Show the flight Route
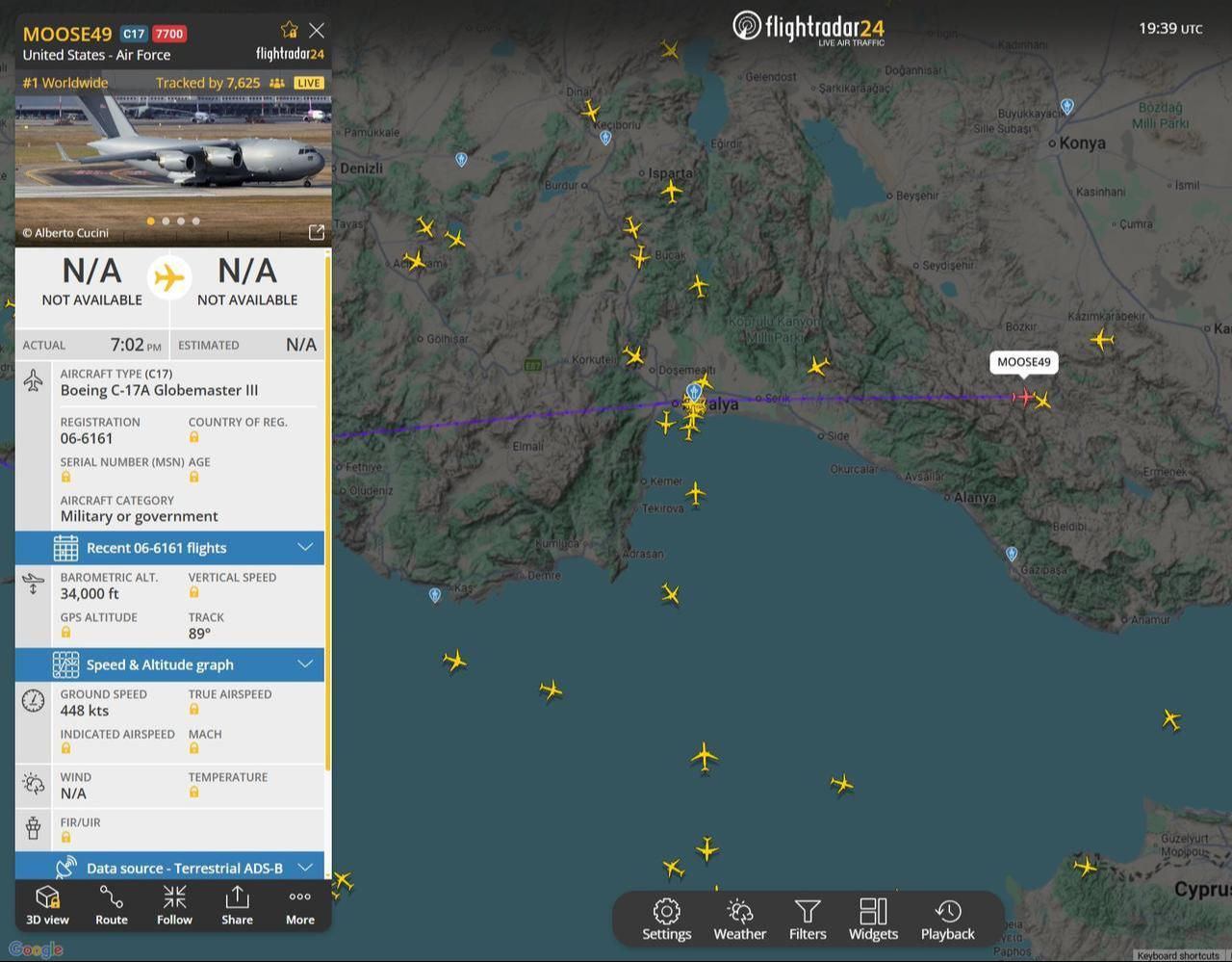The width and height of the screenshot is (1232, 962). 111,905
